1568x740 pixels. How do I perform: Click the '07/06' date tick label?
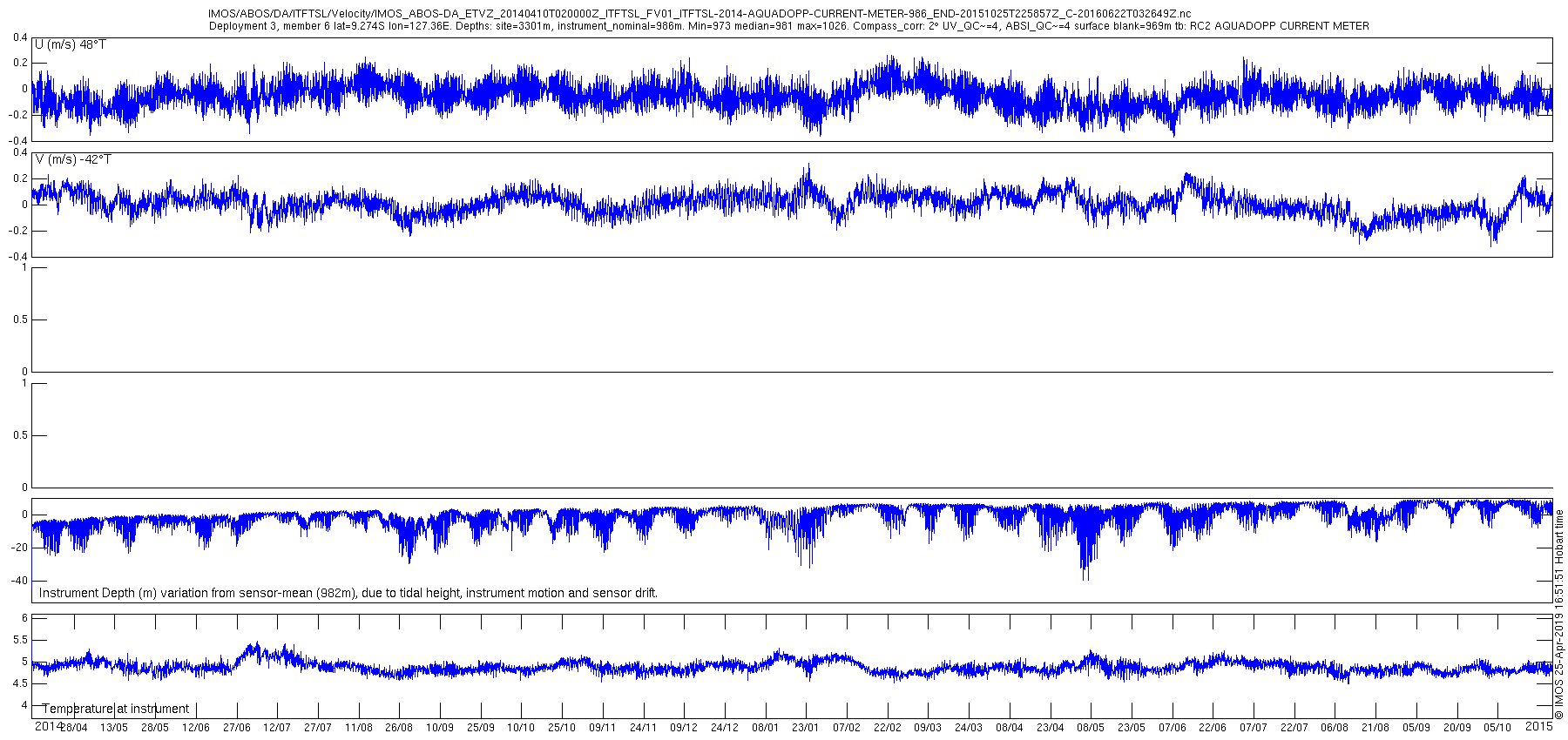(1173, 728)
